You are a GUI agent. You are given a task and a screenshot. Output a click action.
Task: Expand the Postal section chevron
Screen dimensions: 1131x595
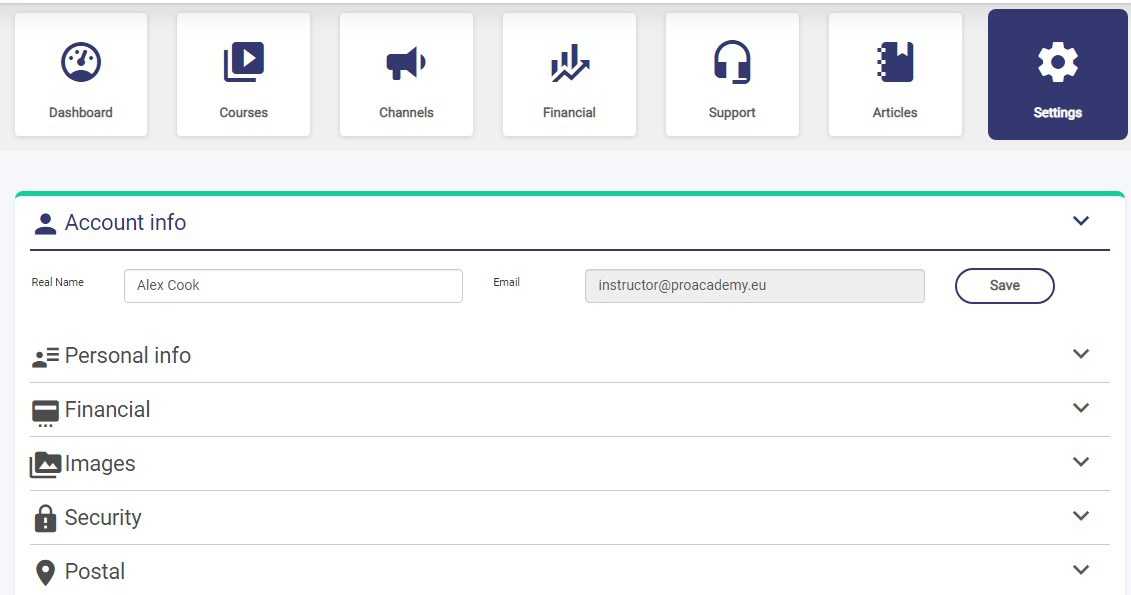1080,570
